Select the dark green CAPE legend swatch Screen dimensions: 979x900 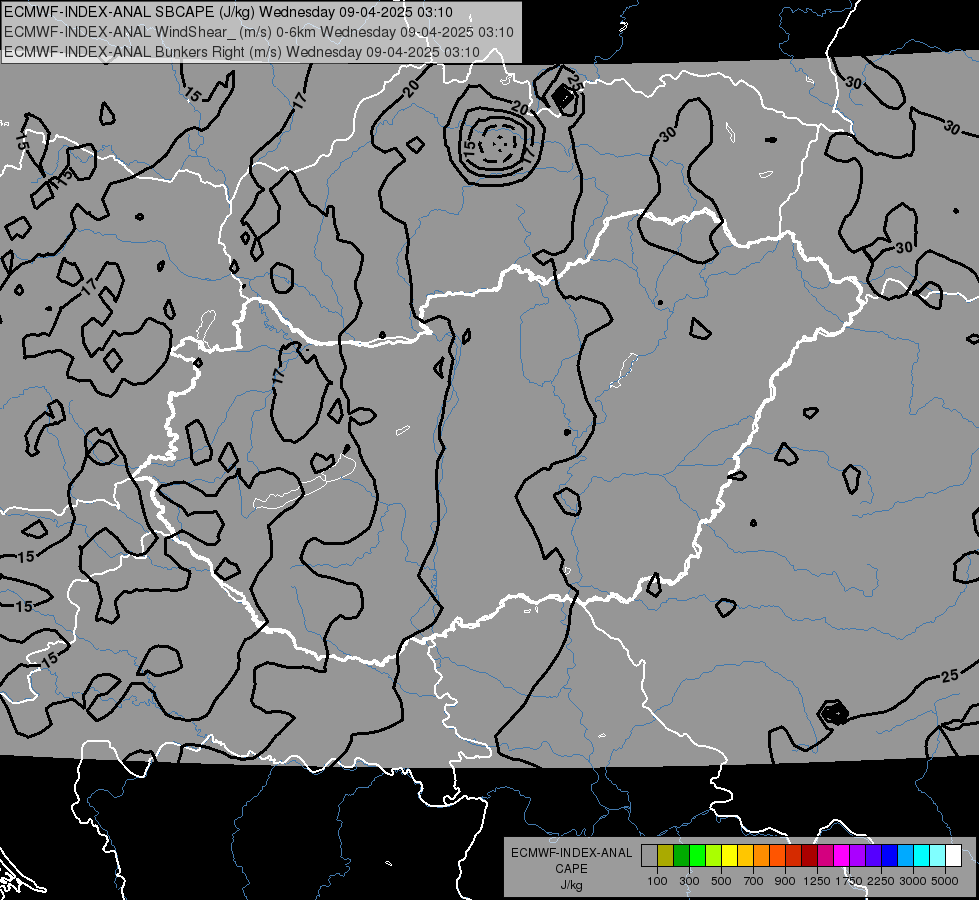681,856
